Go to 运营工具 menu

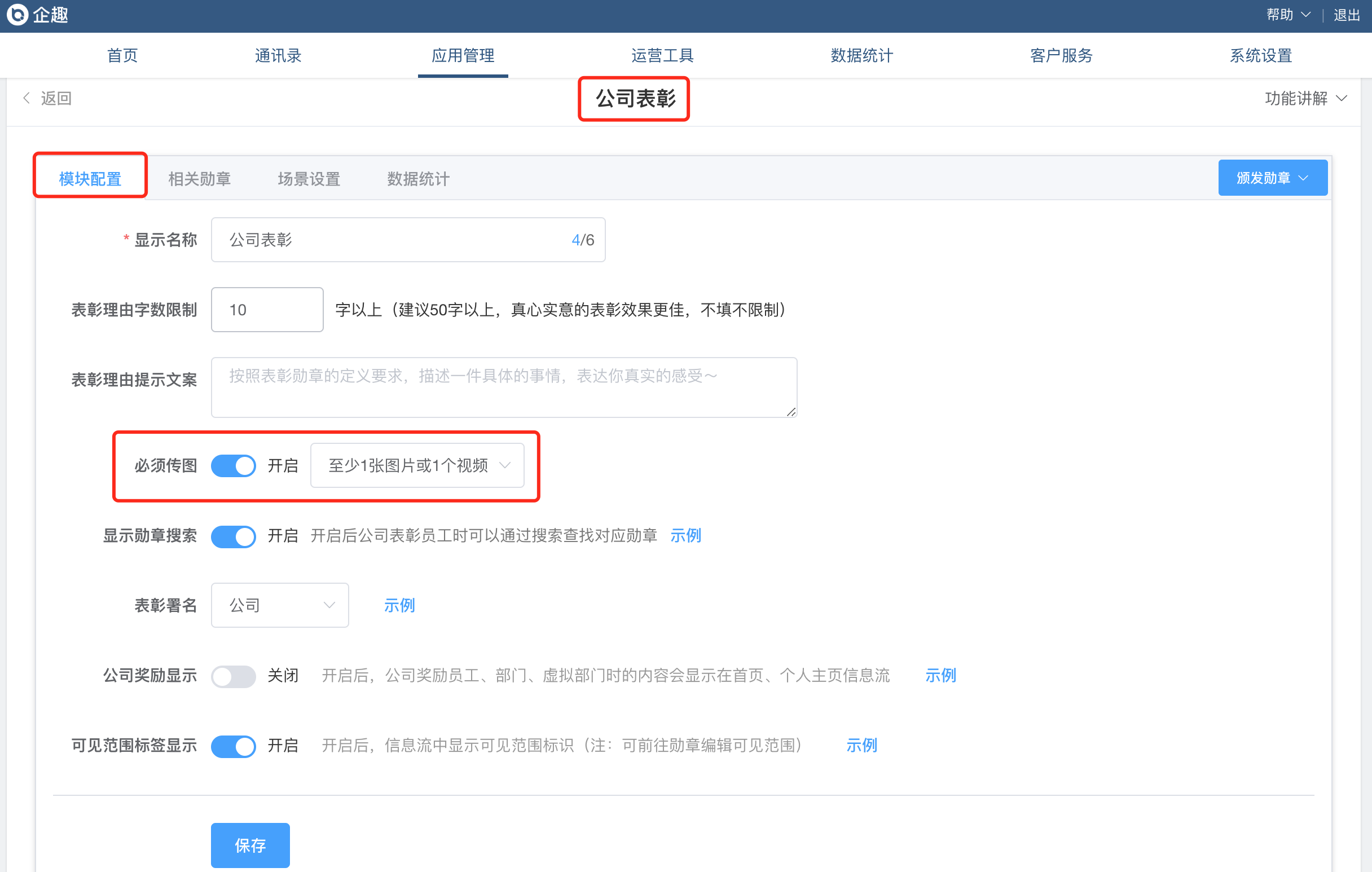pyautogui.click(x=662, y=55)
